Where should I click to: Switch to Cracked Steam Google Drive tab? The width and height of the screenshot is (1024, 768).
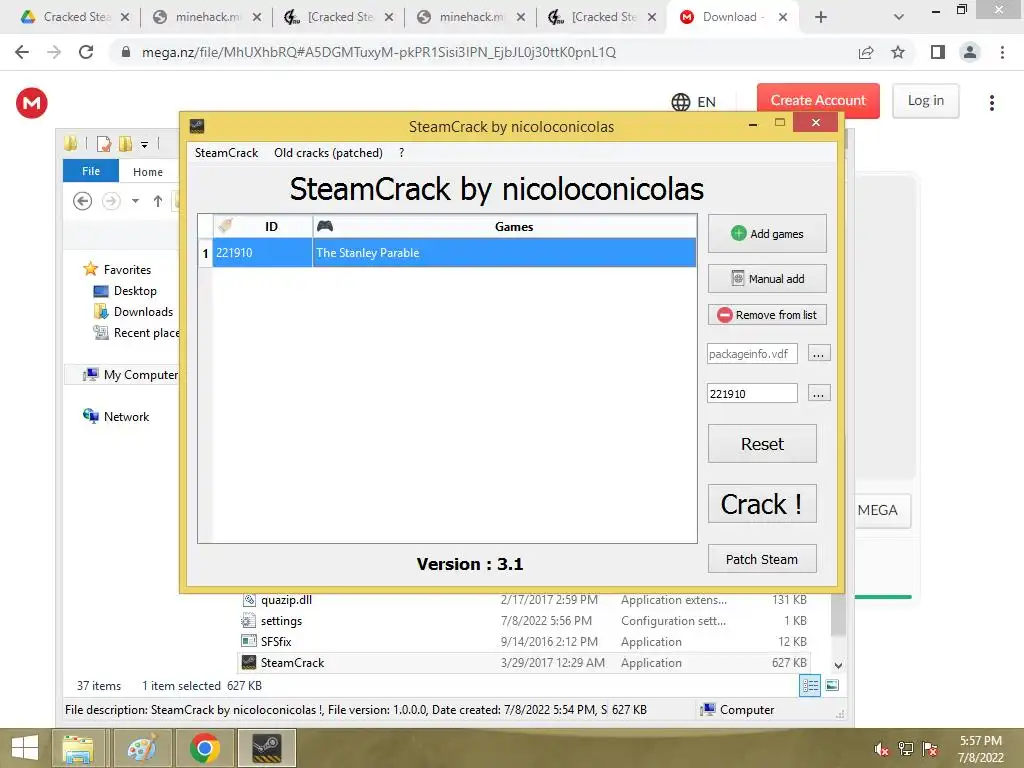point(75,17)
